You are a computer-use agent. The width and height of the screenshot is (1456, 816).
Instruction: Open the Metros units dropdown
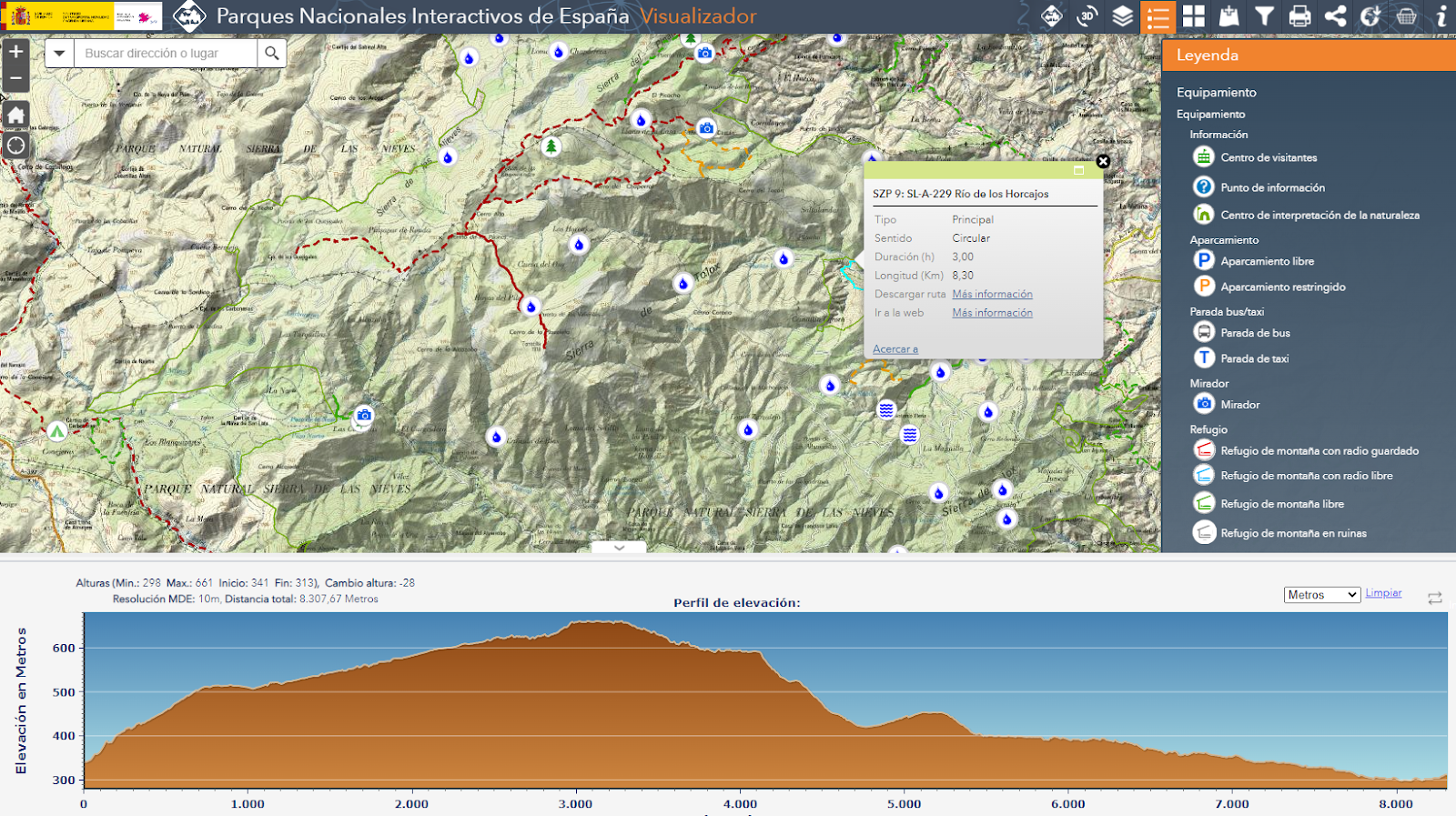[x=1322, y=595]
